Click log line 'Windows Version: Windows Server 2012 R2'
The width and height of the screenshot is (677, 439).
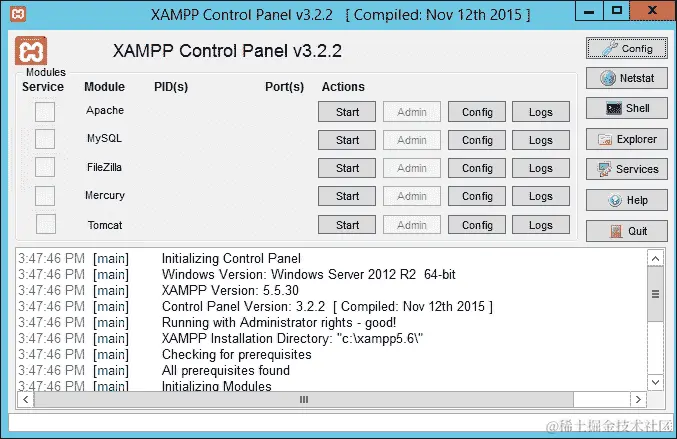click(x=309, y=275)
